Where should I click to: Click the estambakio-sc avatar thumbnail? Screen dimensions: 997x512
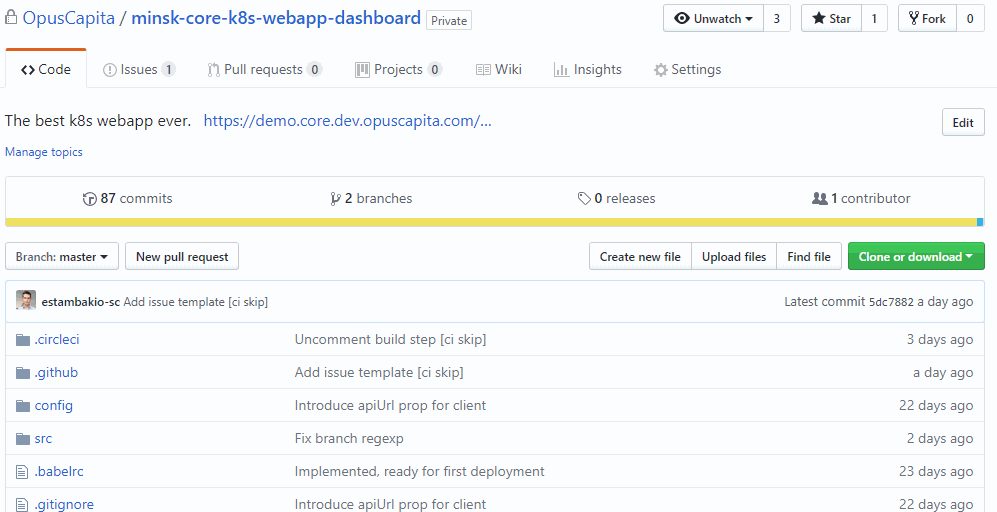click(x=26, y=301)
